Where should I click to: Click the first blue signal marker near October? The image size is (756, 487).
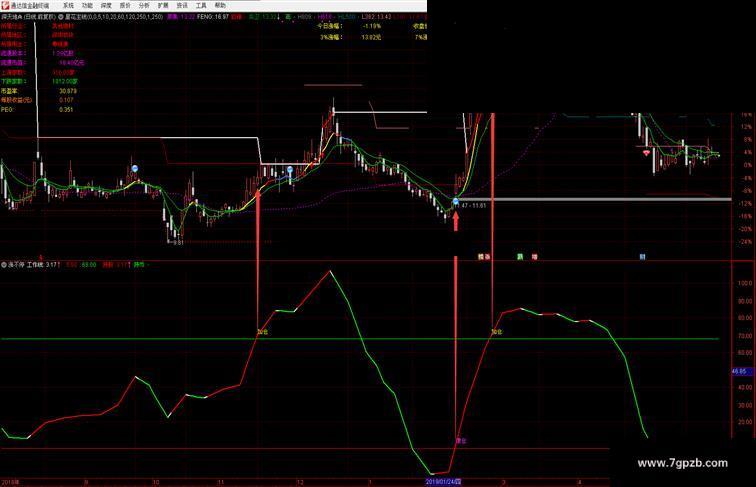[x=135, y=168]
